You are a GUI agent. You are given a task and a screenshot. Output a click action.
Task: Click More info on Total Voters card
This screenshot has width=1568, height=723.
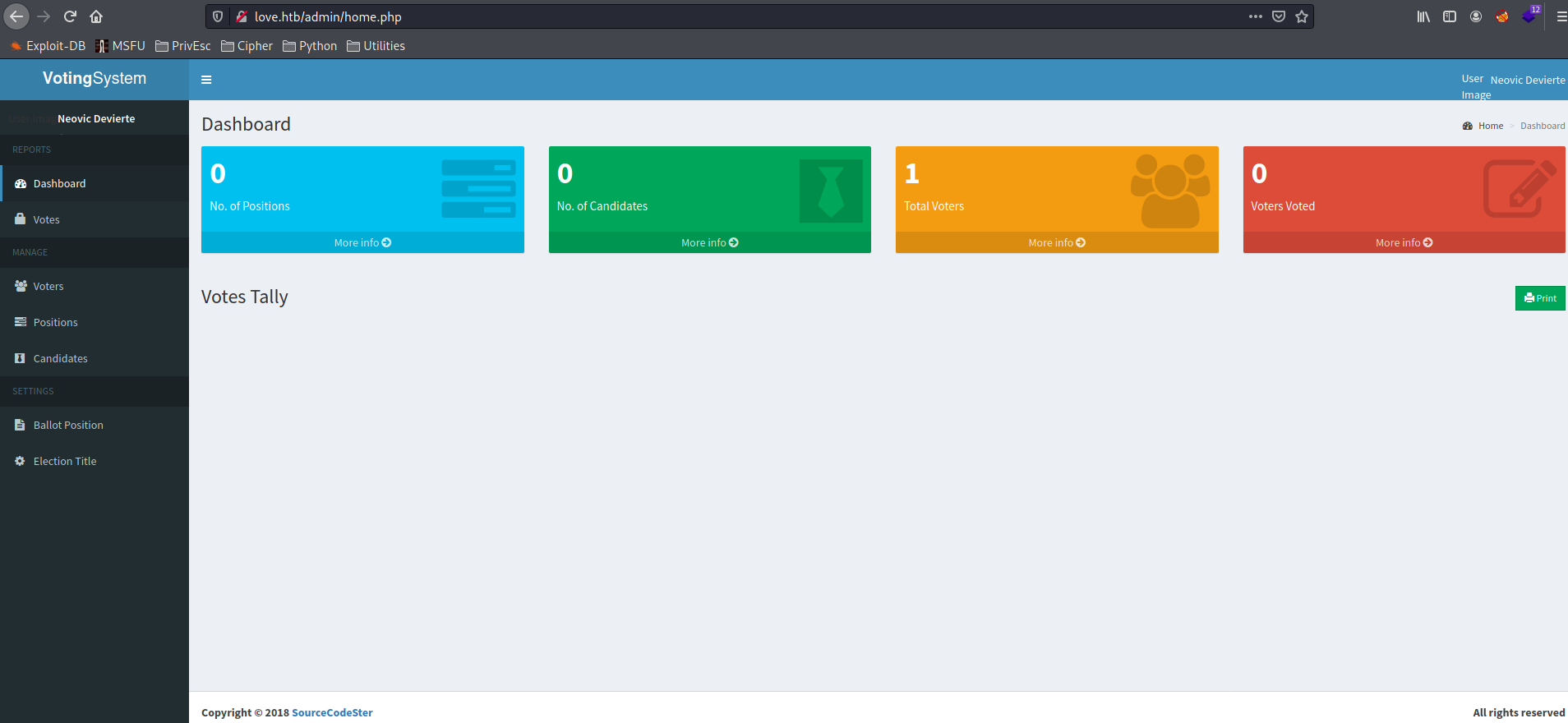[x=1056, y=242]
